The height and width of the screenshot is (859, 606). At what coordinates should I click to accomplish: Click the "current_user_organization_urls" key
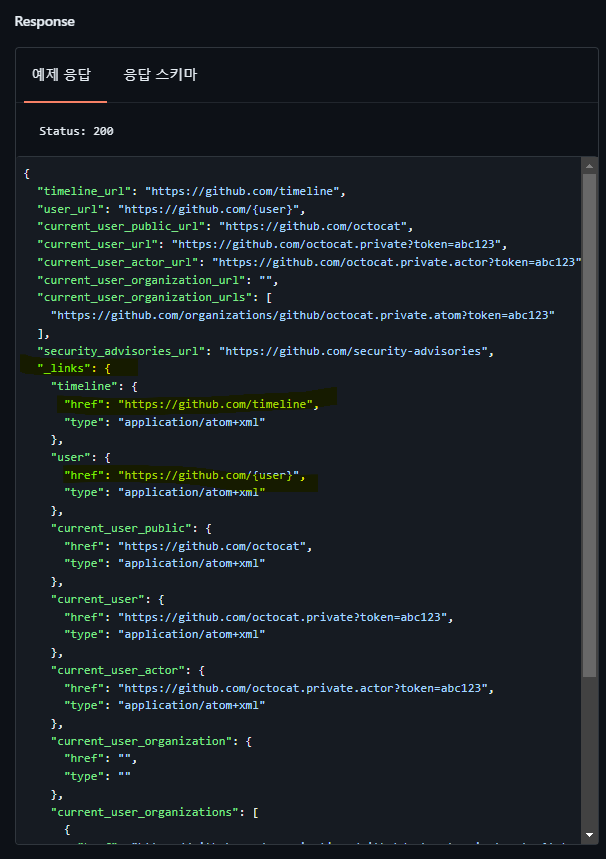click(144, 297)
